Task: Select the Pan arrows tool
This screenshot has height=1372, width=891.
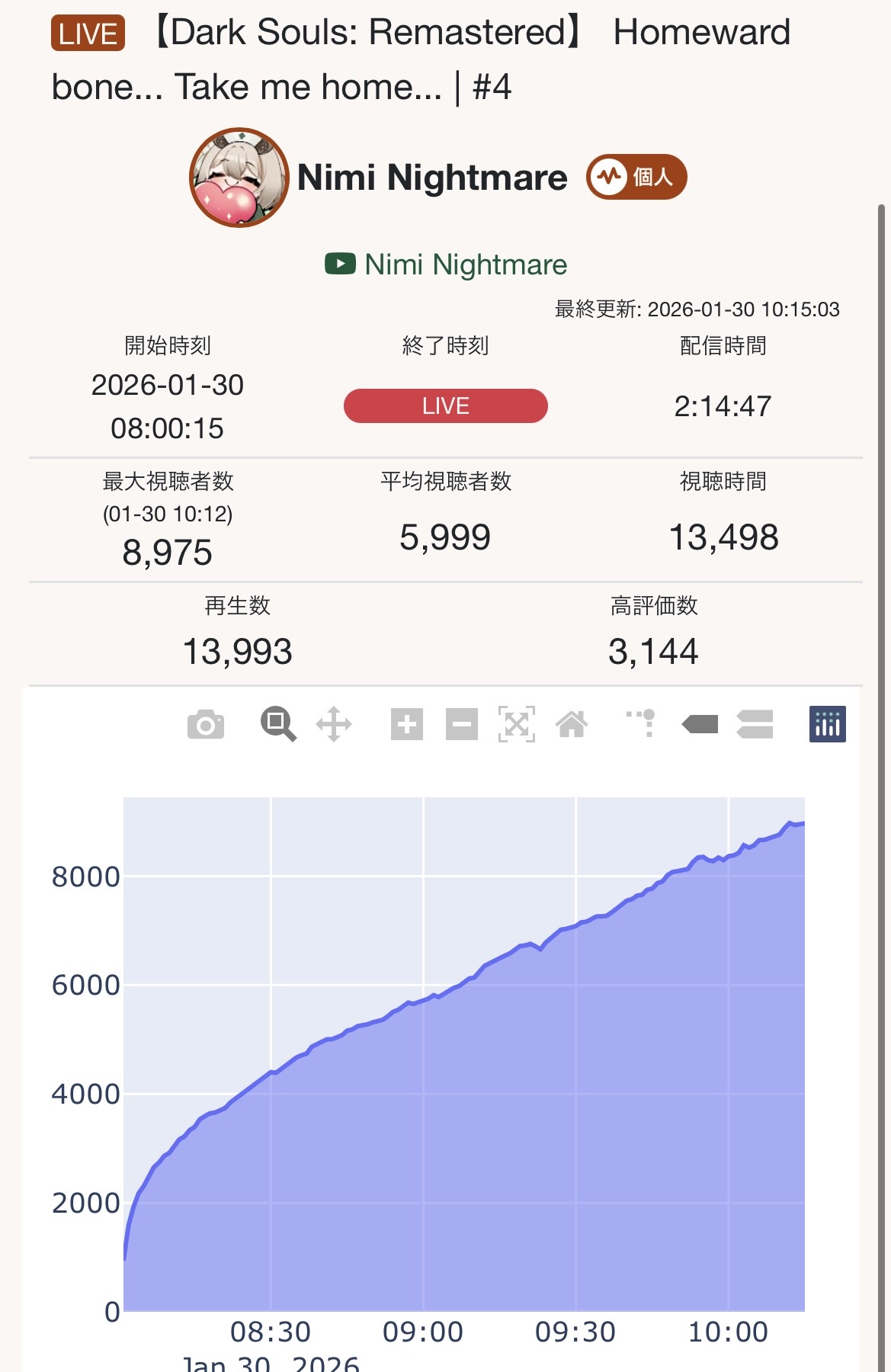Action: click(x=334, y=724)
